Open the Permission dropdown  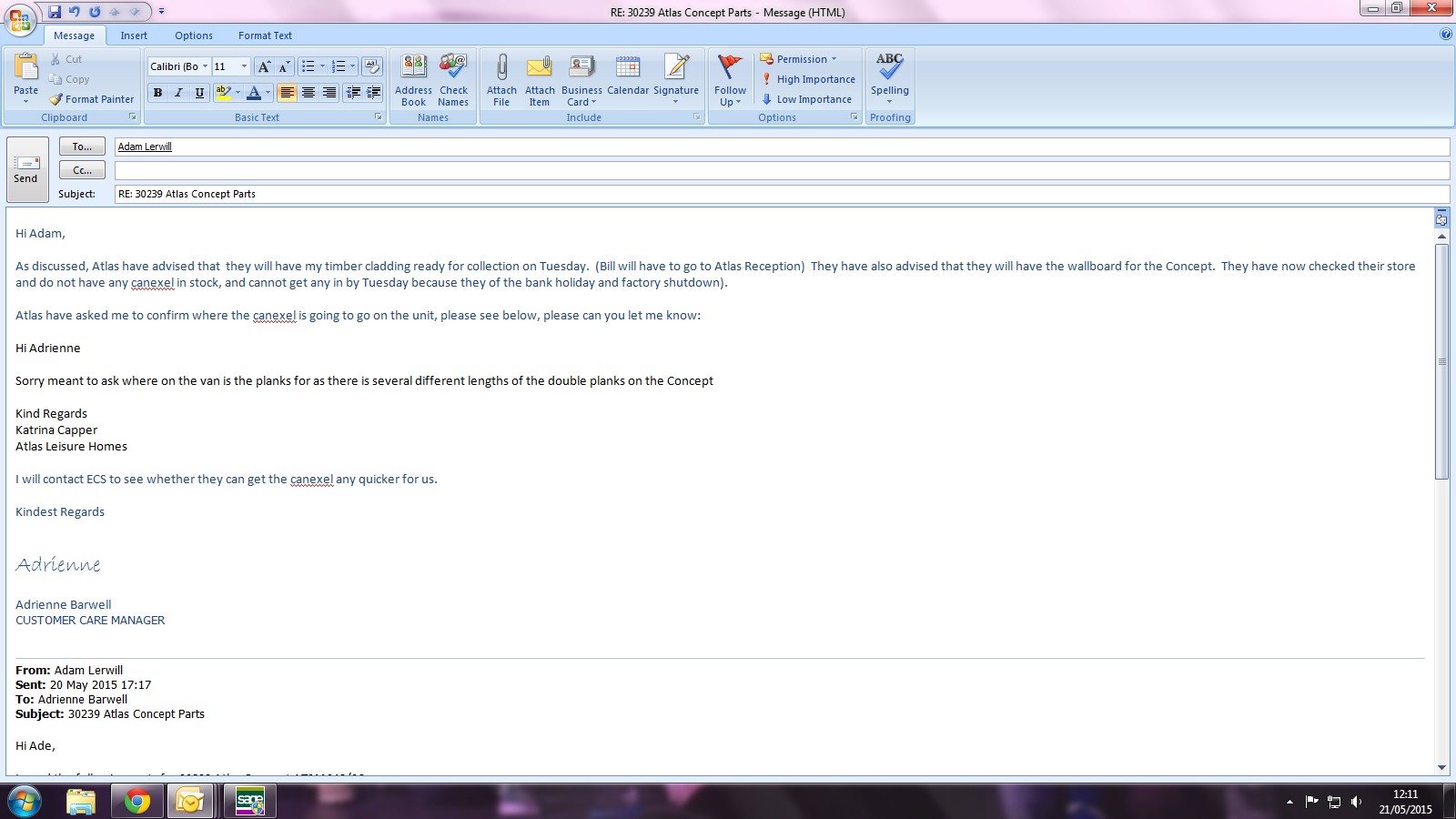point(798,59)
